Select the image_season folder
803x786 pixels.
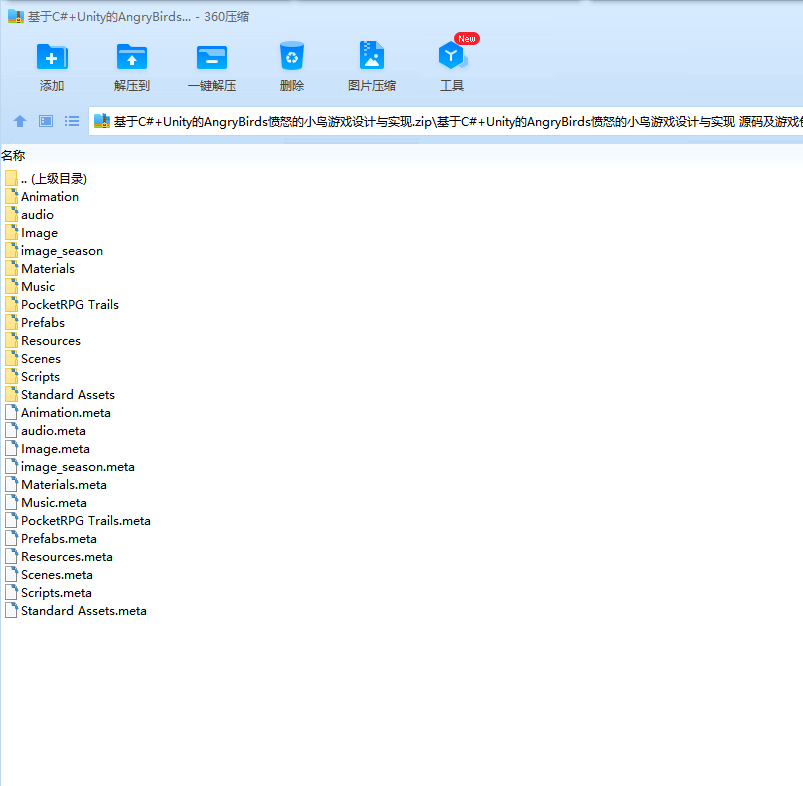point(54,251)
